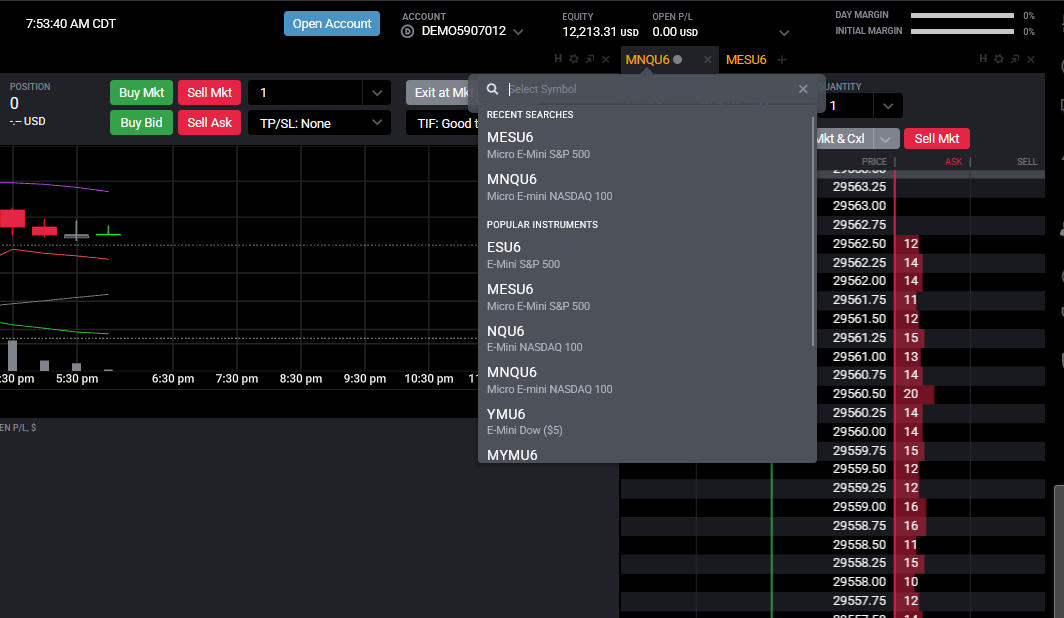Click the Select Symbol search field
1064x618 pixels.
(x=650, y=89)
